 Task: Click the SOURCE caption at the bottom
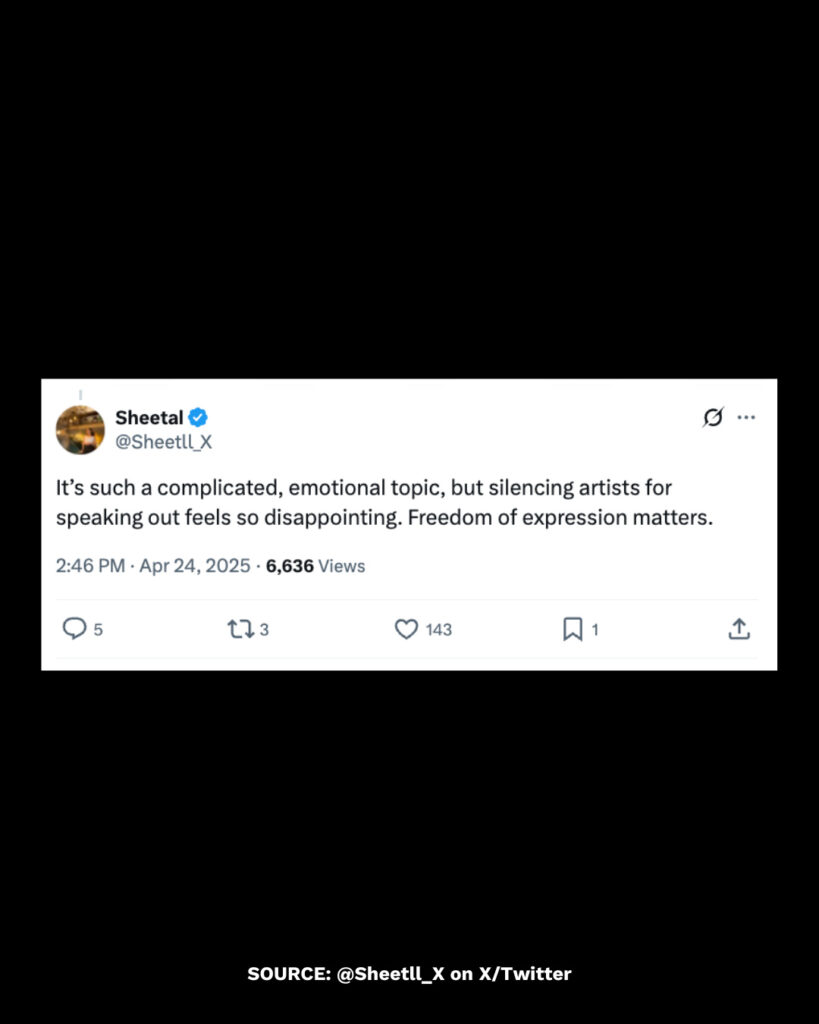[409, 973]
